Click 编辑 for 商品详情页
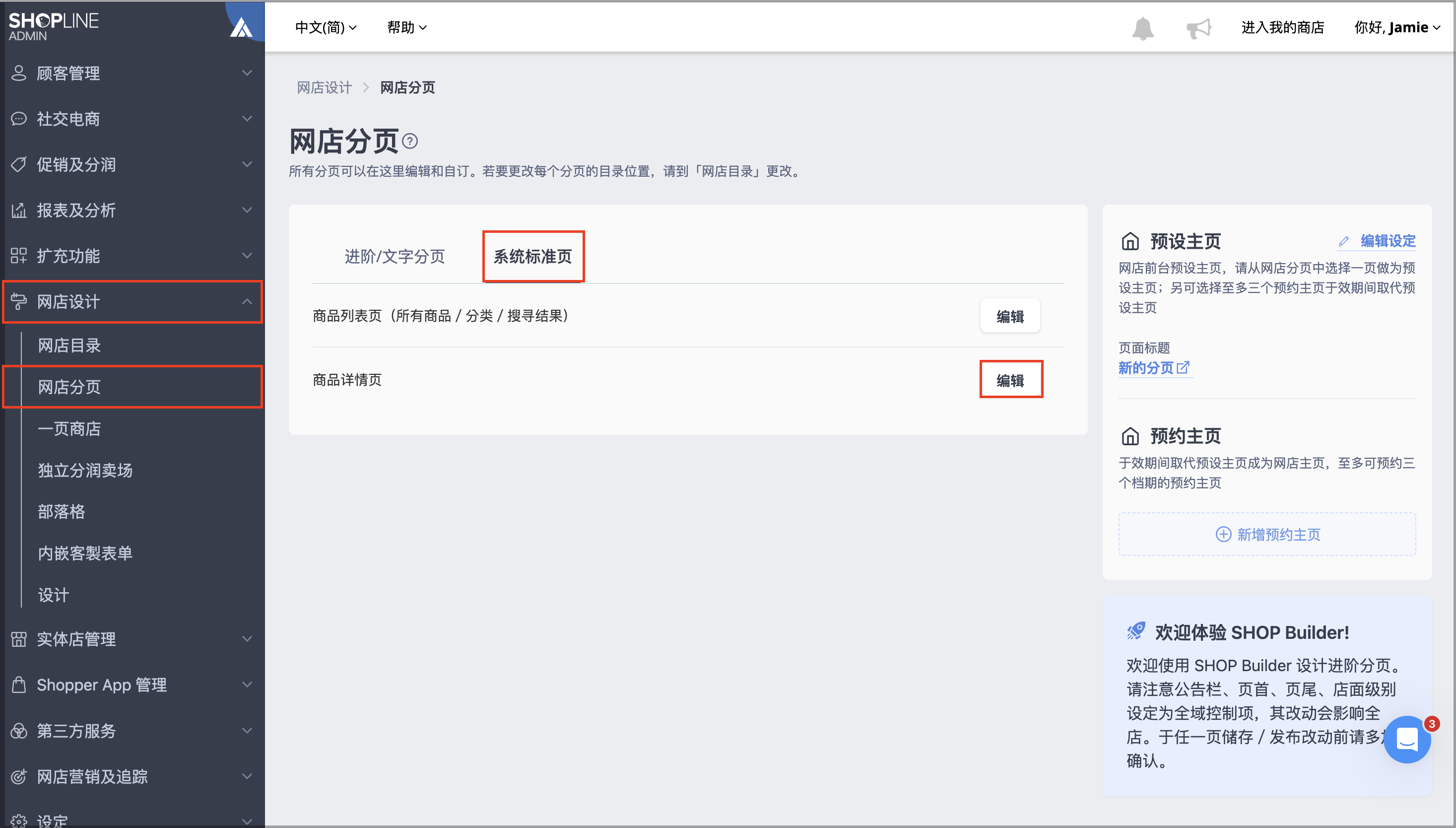 1010,380
